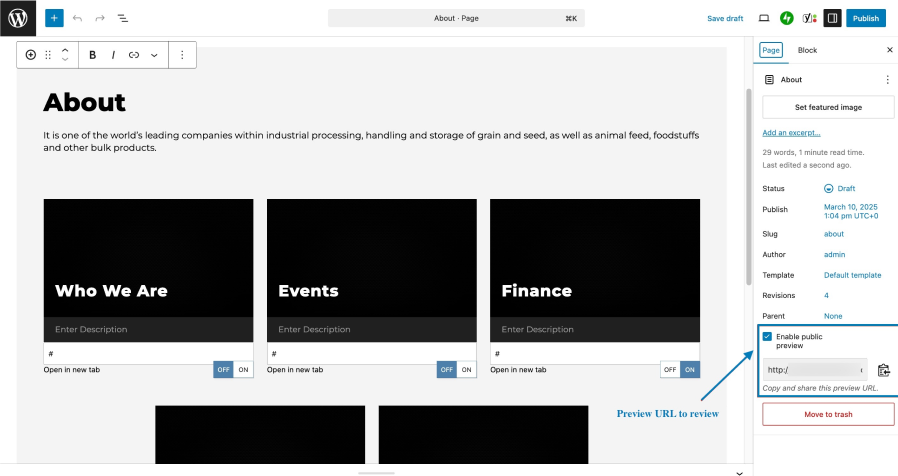Change the Parent page None
Image resolution: width=898 pixels, height=476 pixels.
click(x=833, y=316)
